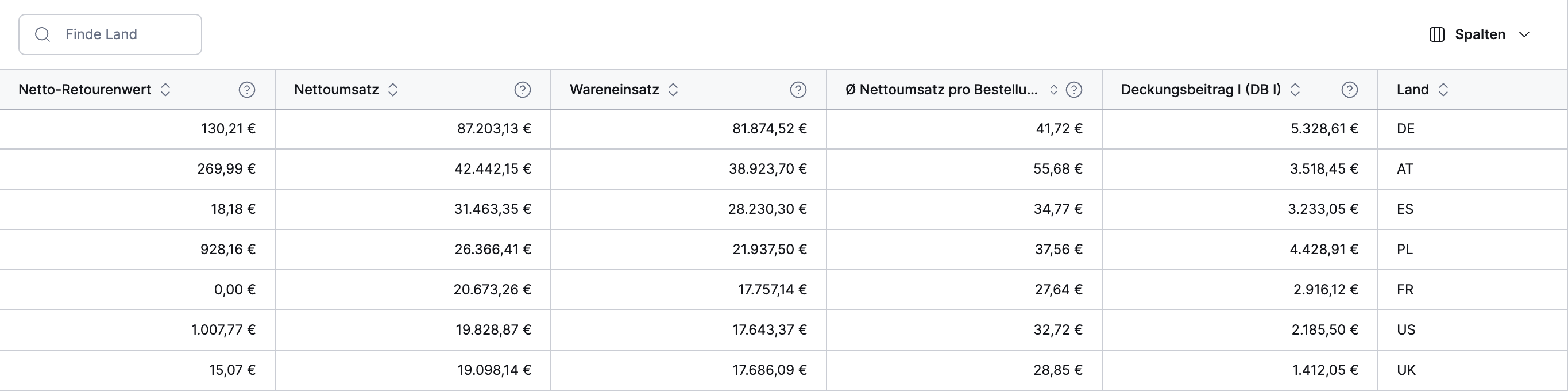Click the help icon next to Netto-Retourenwert

(x=246, y=90)
